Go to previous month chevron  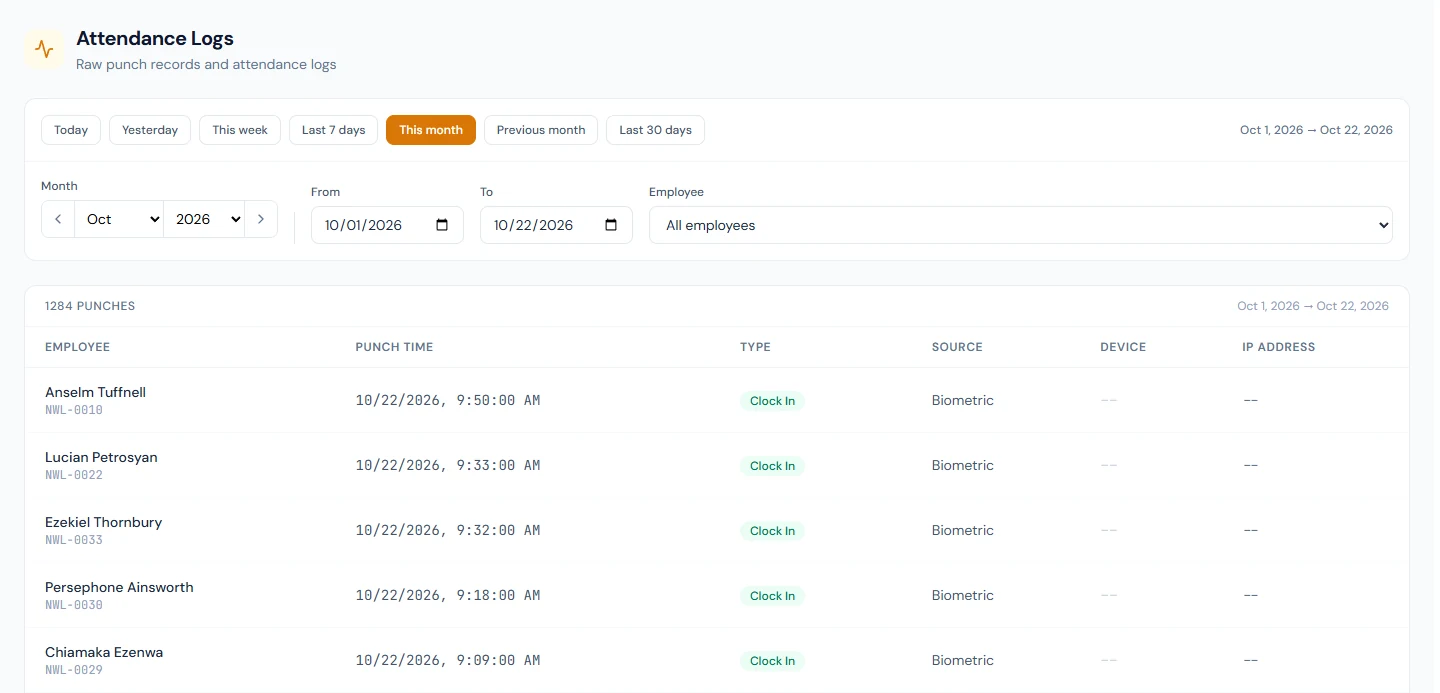click(x=58, y=219)
